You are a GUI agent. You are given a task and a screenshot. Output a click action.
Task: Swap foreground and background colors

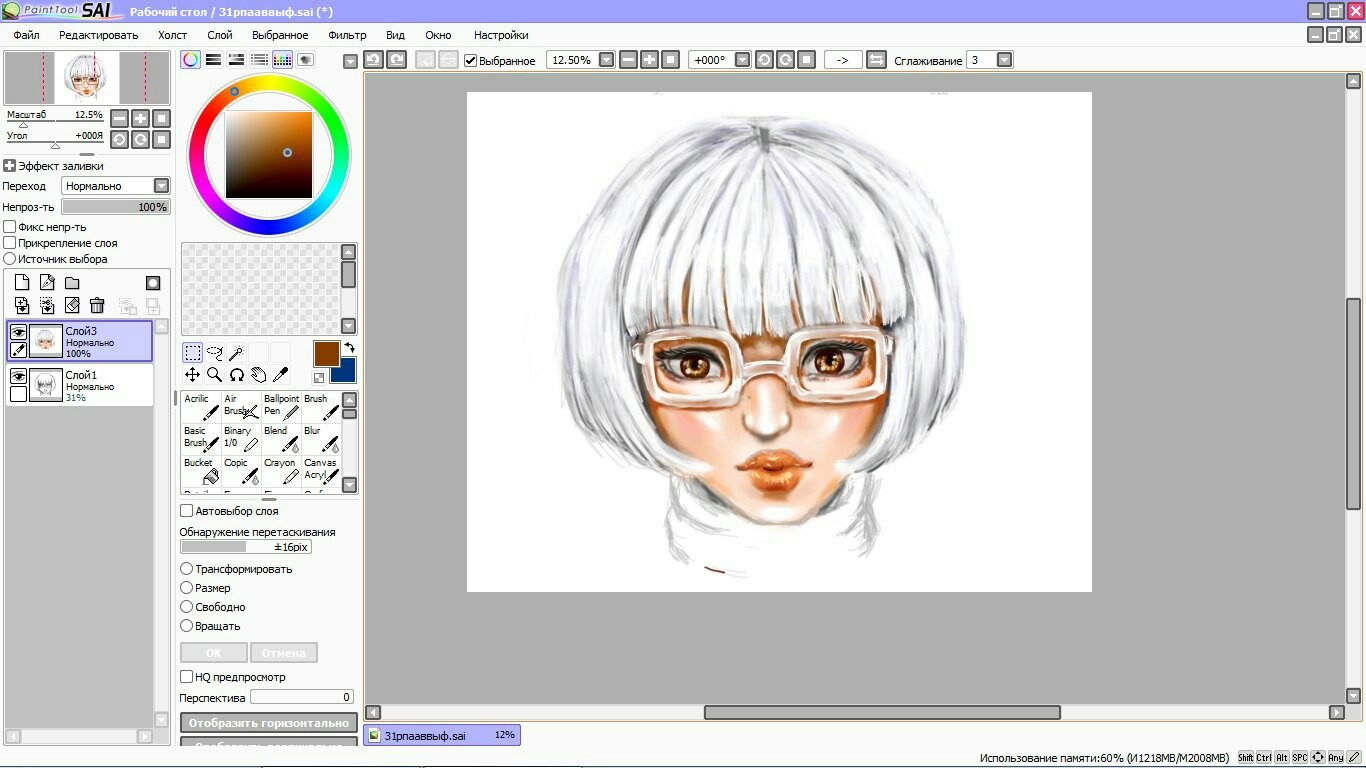coord(349,348)
